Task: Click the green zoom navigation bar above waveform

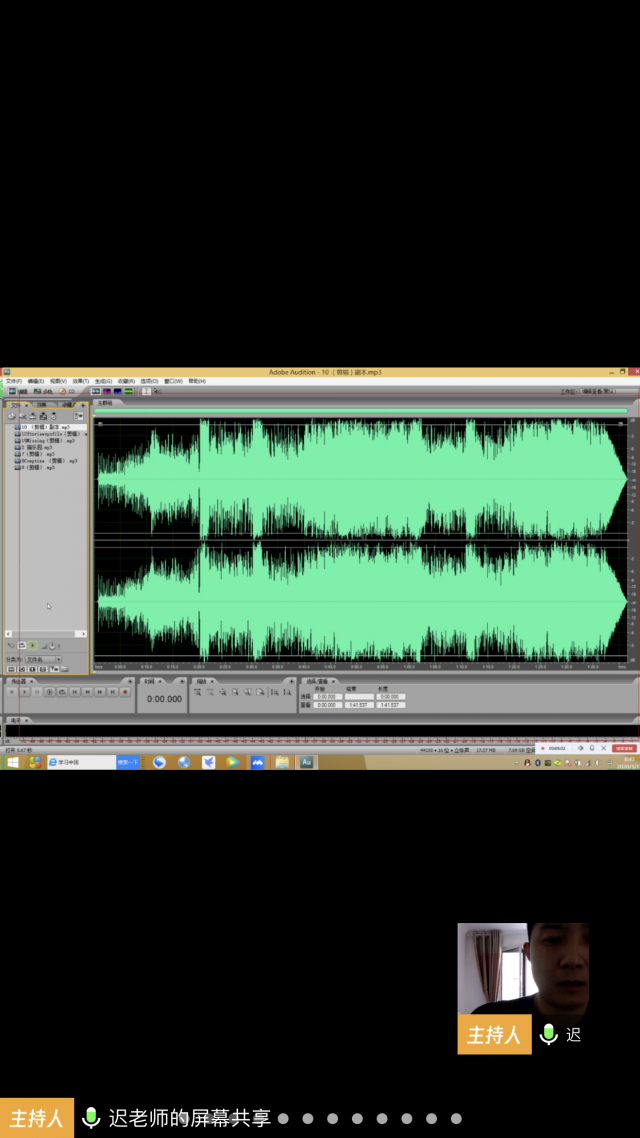Action: pyautogui.click(x=360, y=410)
